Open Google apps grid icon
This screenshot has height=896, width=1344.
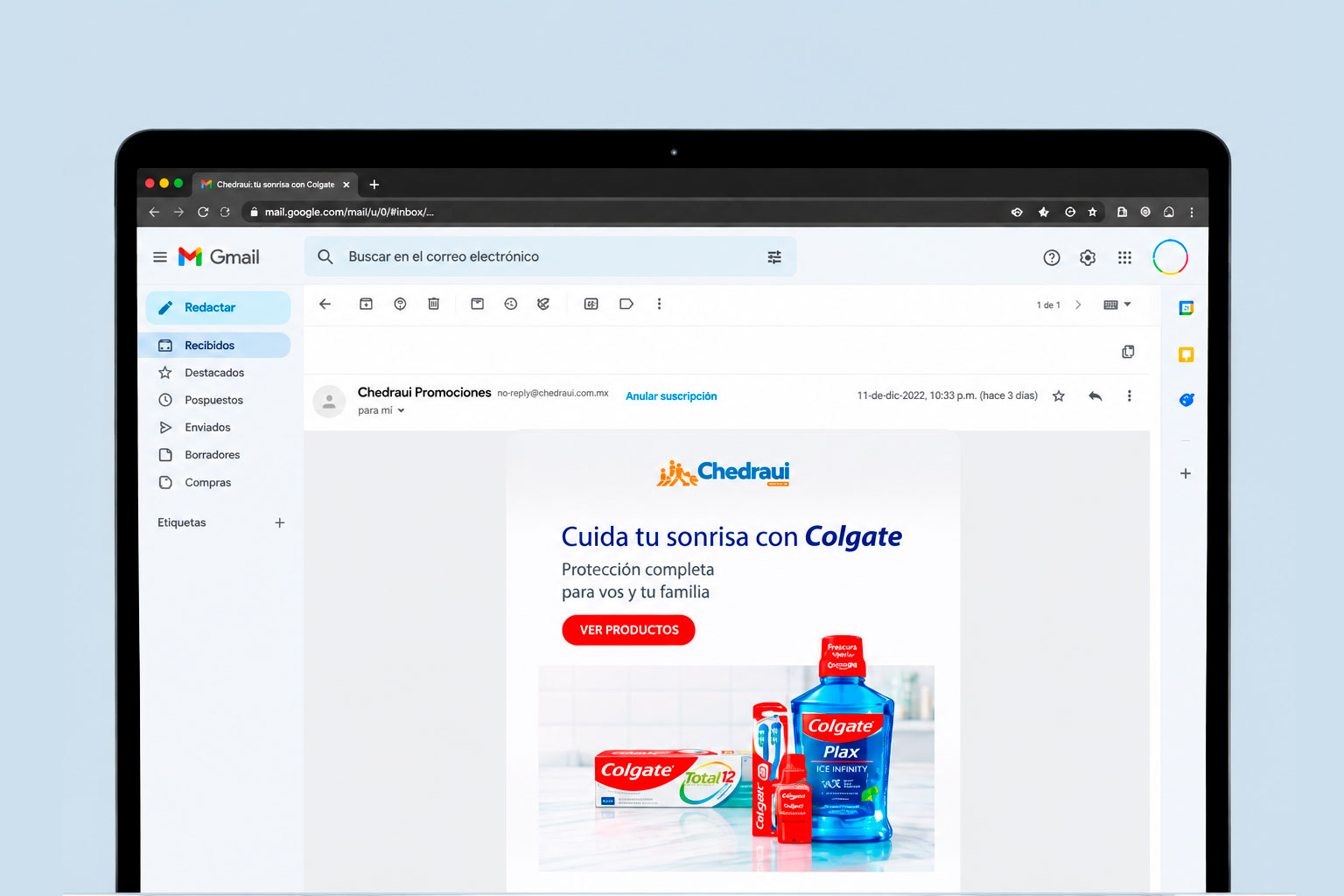pos(1124,257)
